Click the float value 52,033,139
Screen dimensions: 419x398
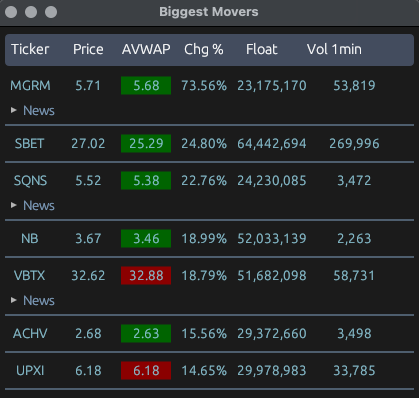[x=272, y=239]
